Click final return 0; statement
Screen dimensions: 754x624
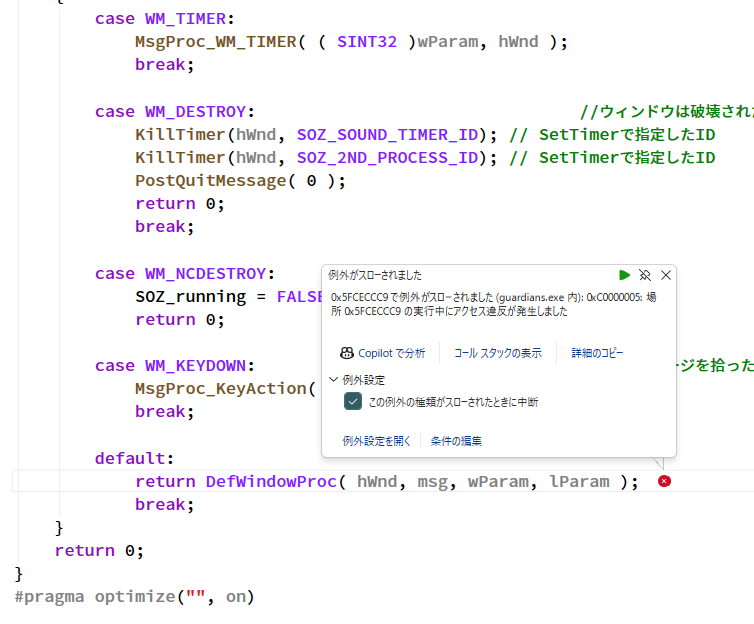[x=99, y=550]
